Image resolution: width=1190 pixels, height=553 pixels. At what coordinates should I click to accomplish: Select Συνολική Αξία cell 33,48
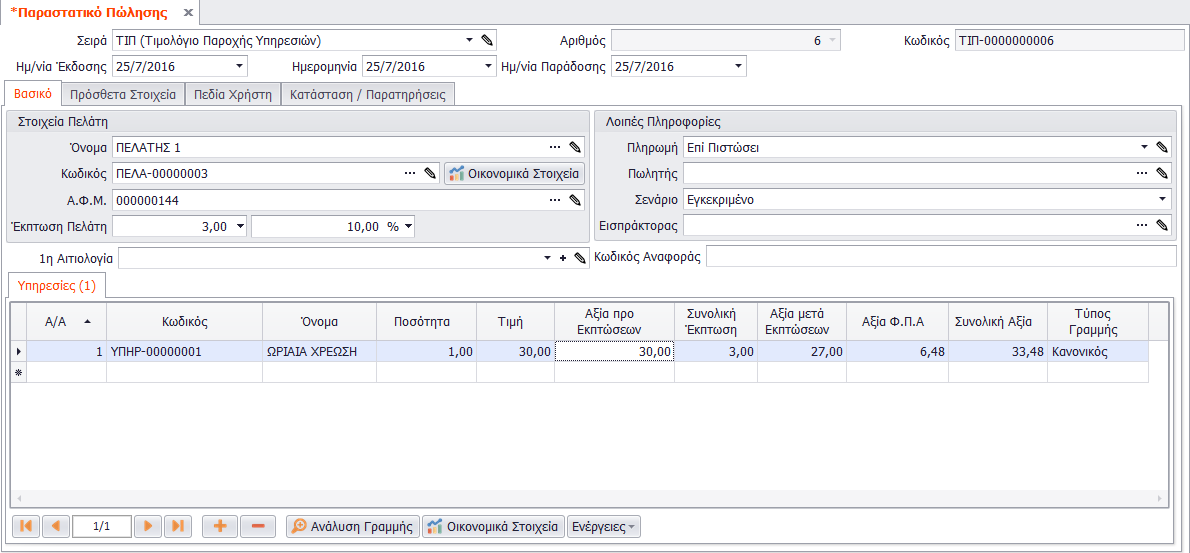click(x=998, y=351)
